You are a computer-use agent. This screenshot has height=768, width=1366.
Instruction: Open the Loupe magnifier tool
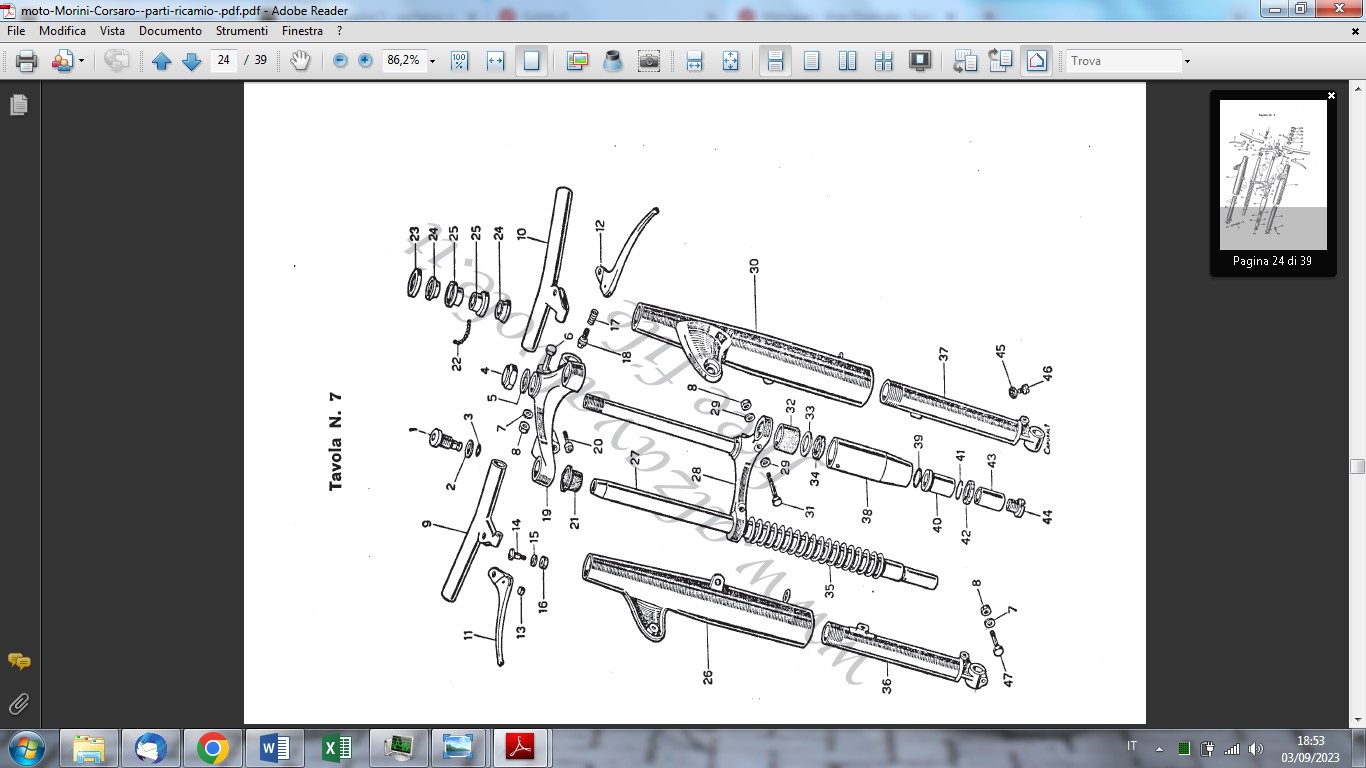613,61
